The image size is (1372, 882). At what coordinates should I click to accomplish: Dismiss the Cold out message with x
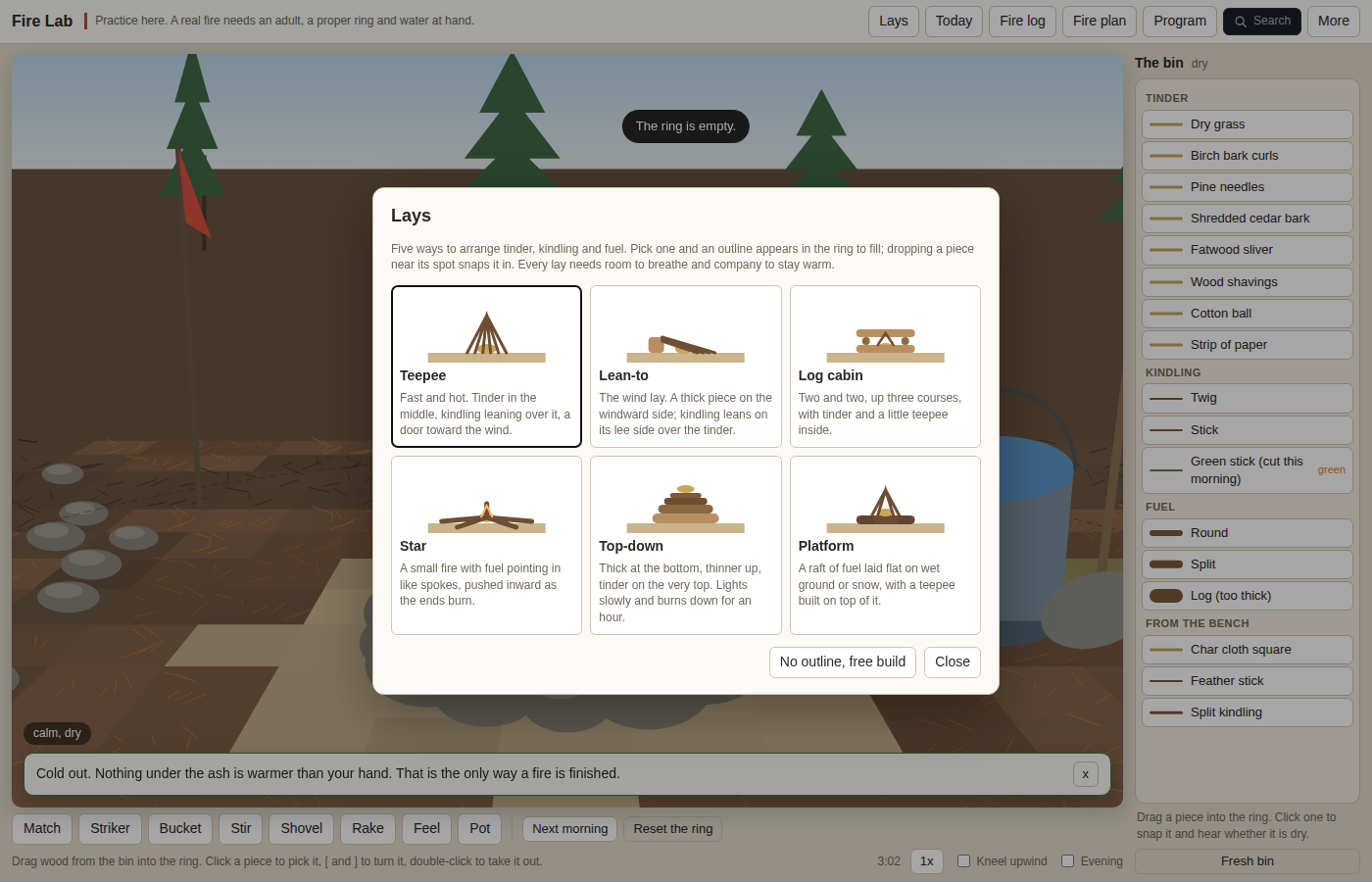coord(1086,774)
